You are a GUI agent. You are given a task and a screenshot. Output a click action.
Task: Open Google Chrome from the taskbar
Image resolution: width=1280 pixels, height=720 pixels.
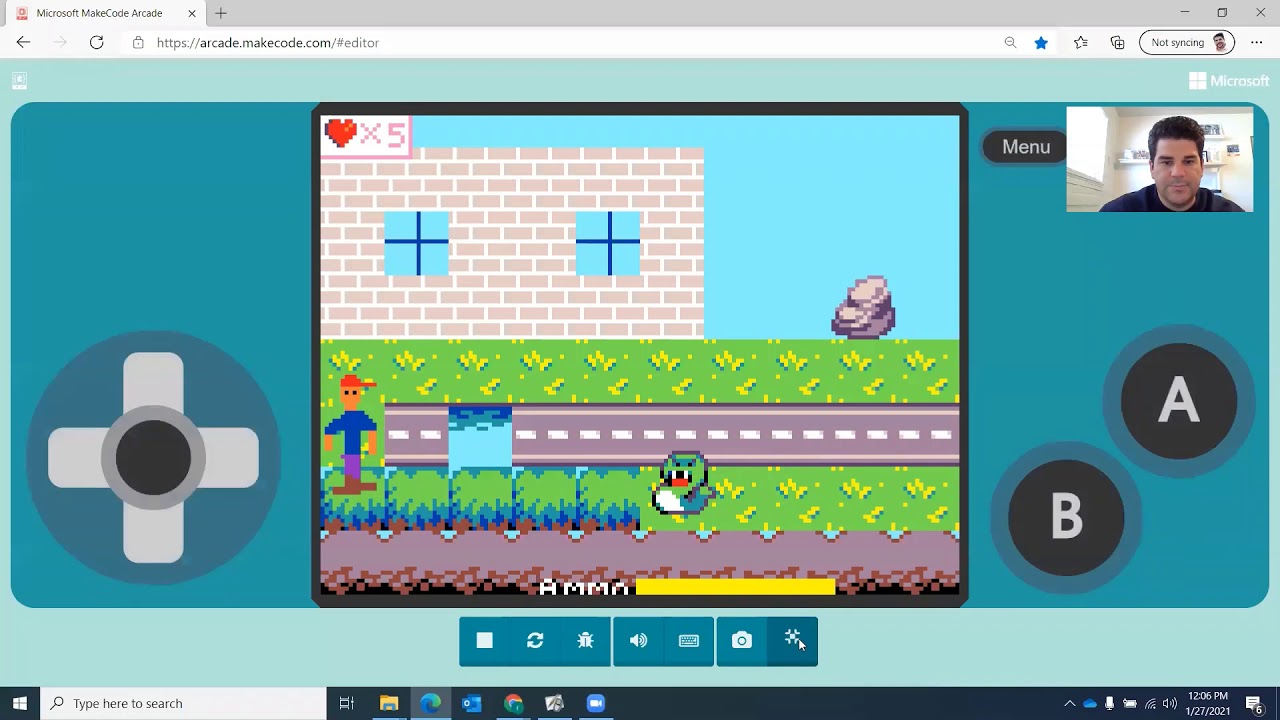[x=513, y=703]
